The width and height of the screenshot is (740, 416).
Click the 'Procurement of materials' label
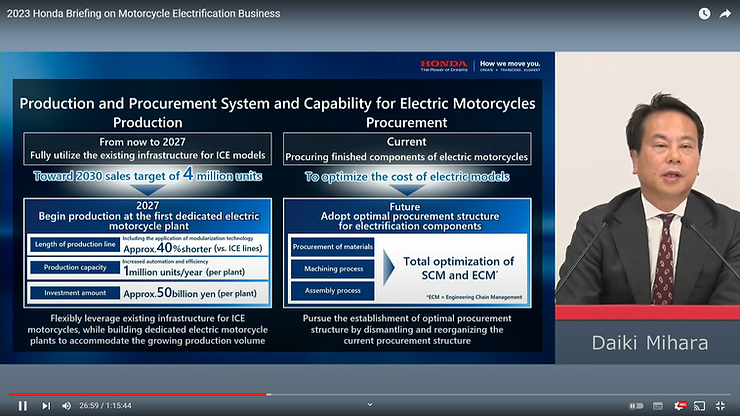[333, 247]
